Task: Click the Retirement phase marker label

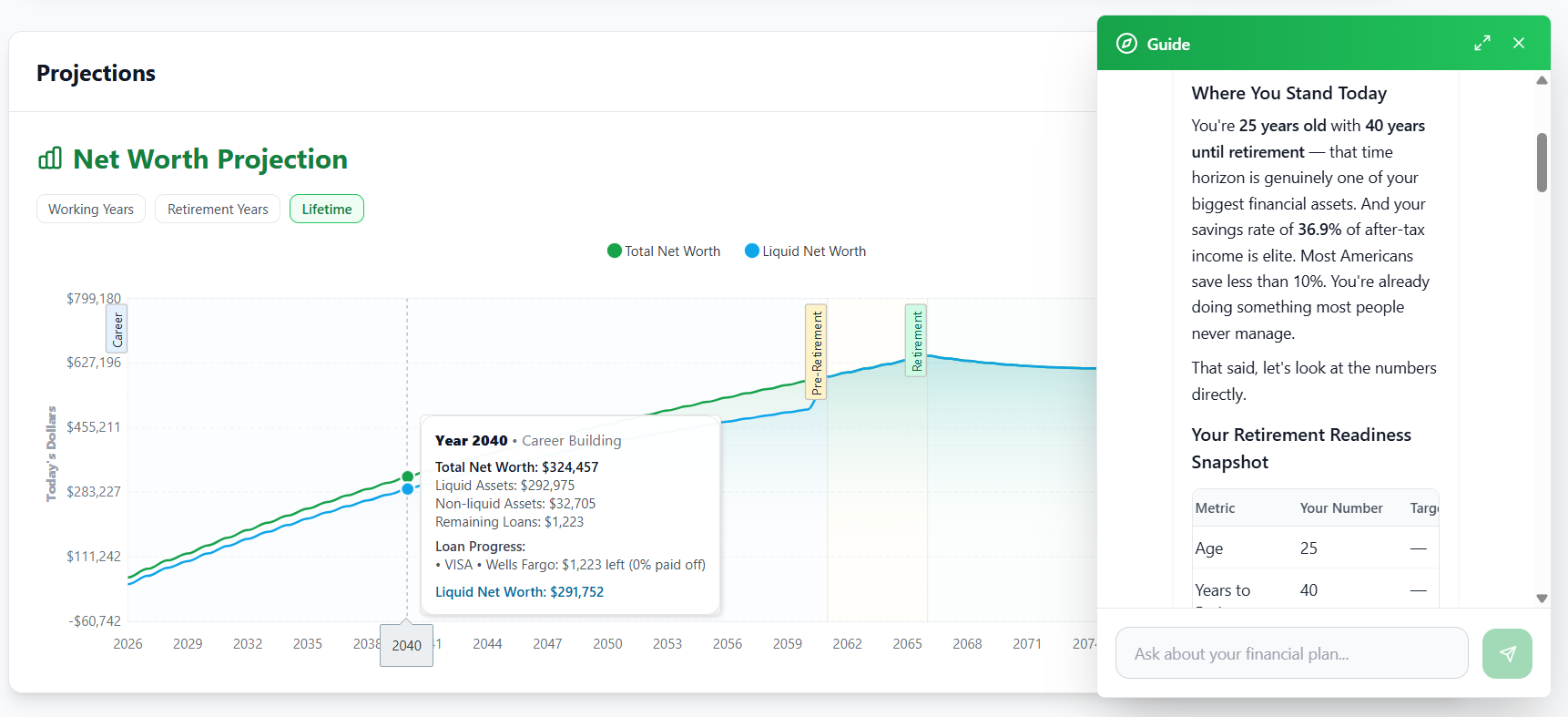Action: [x=916, y=341]
